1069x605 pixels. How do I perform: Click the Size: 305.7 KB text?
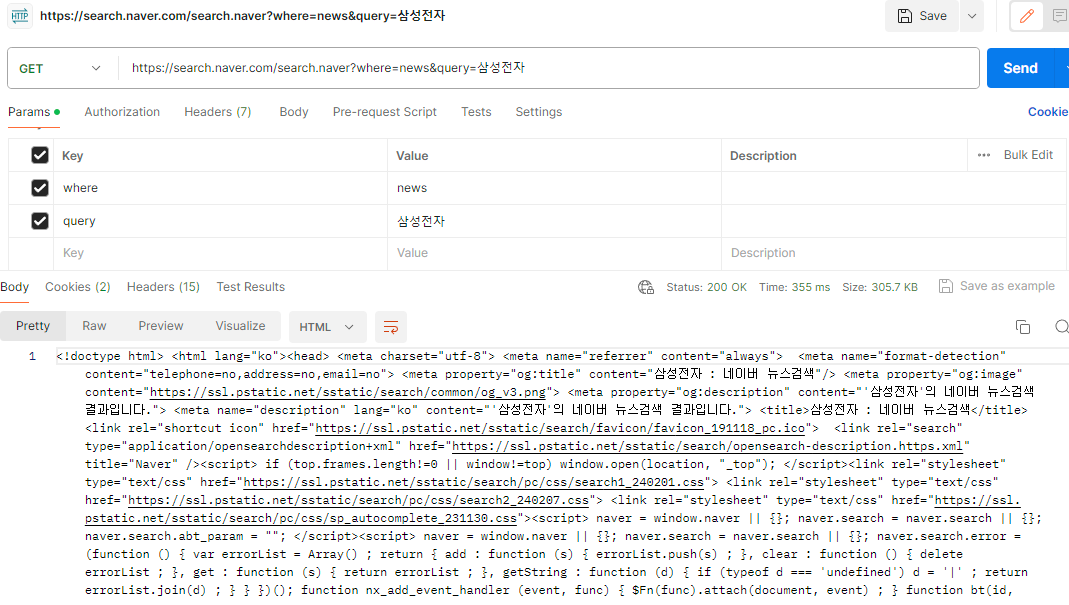pyautogui.click(x=879, y=287)
